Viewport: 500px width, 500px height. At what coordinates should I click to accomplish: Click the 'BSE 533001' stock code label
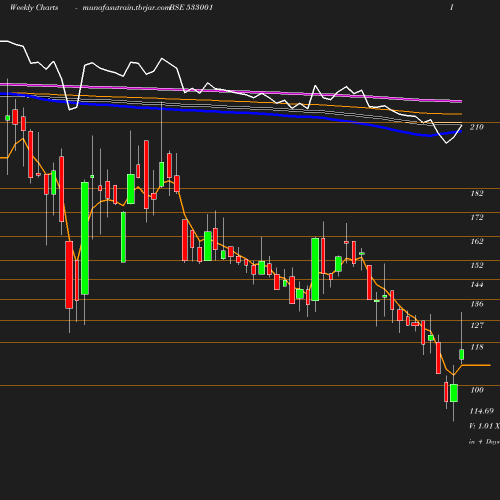[191, 8]
